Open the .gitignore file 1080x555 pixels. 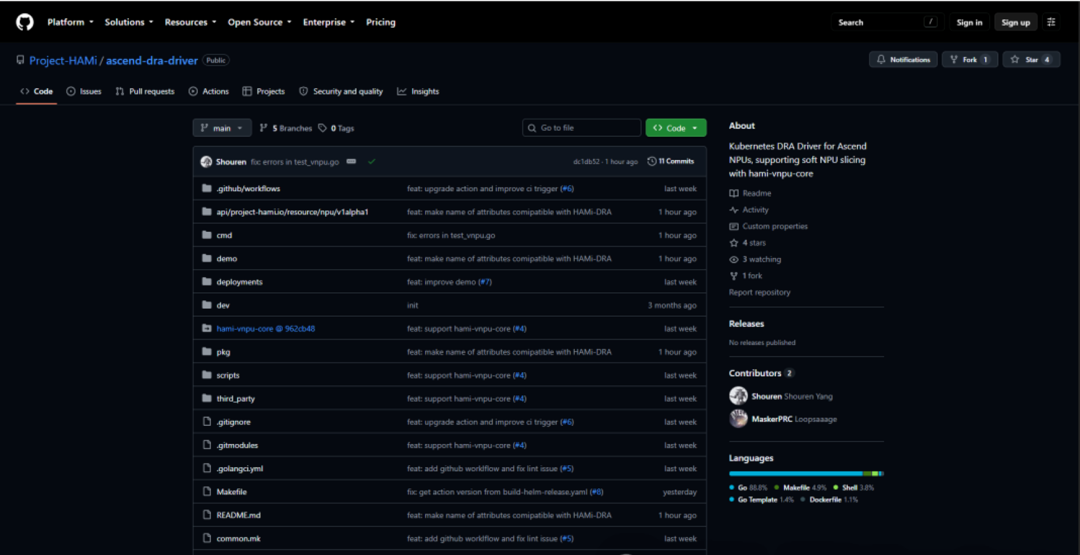[x=233, y=422]
